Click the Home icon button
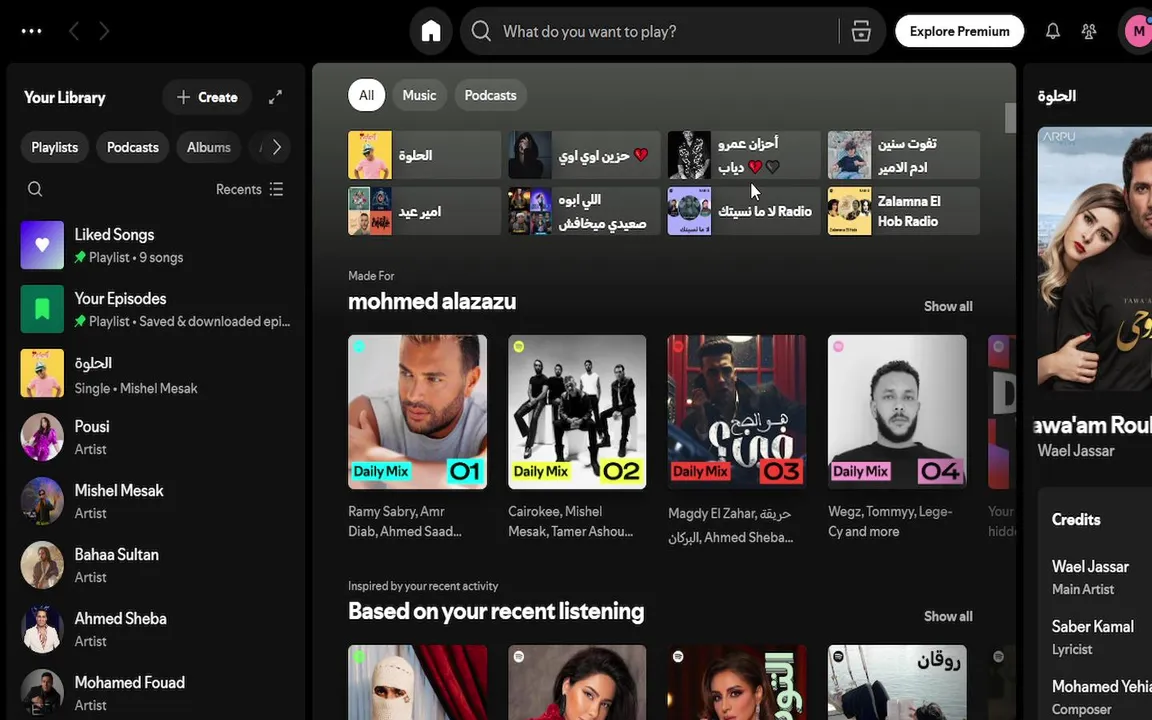Image resolution: width=1152 pixels, height=720 pixels. click(431, 31)
